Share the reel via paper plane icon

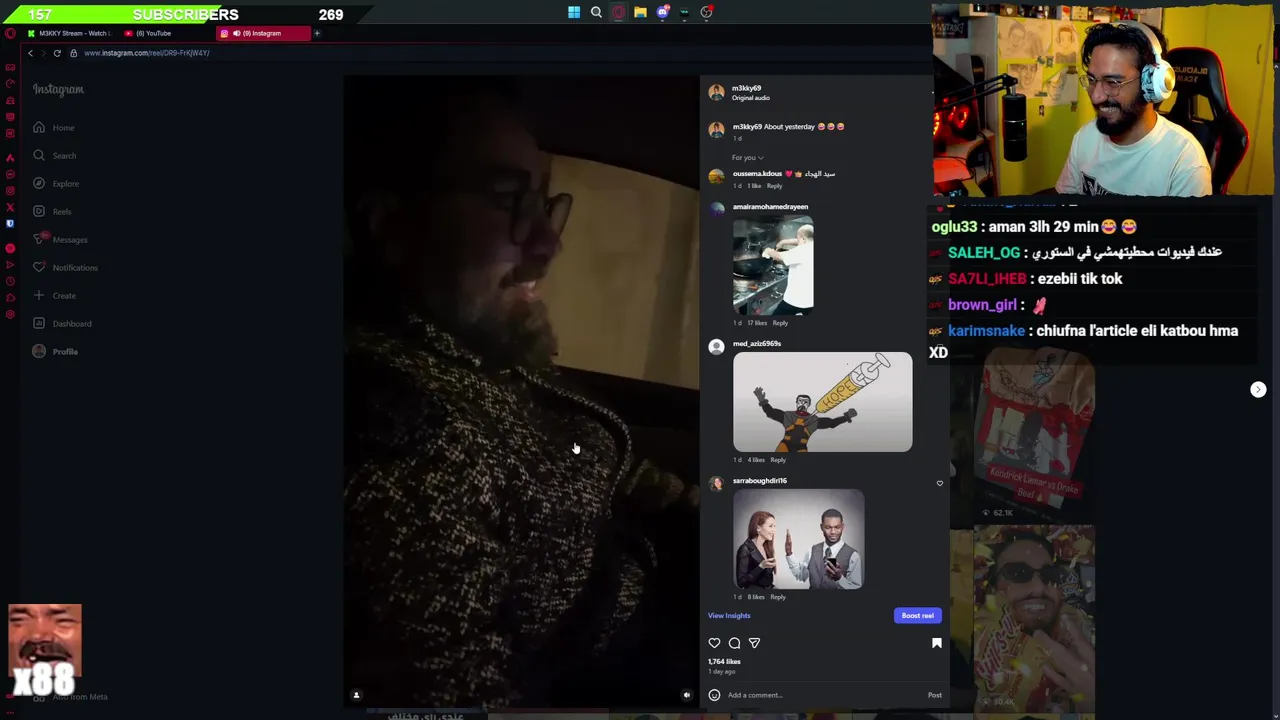754,643
